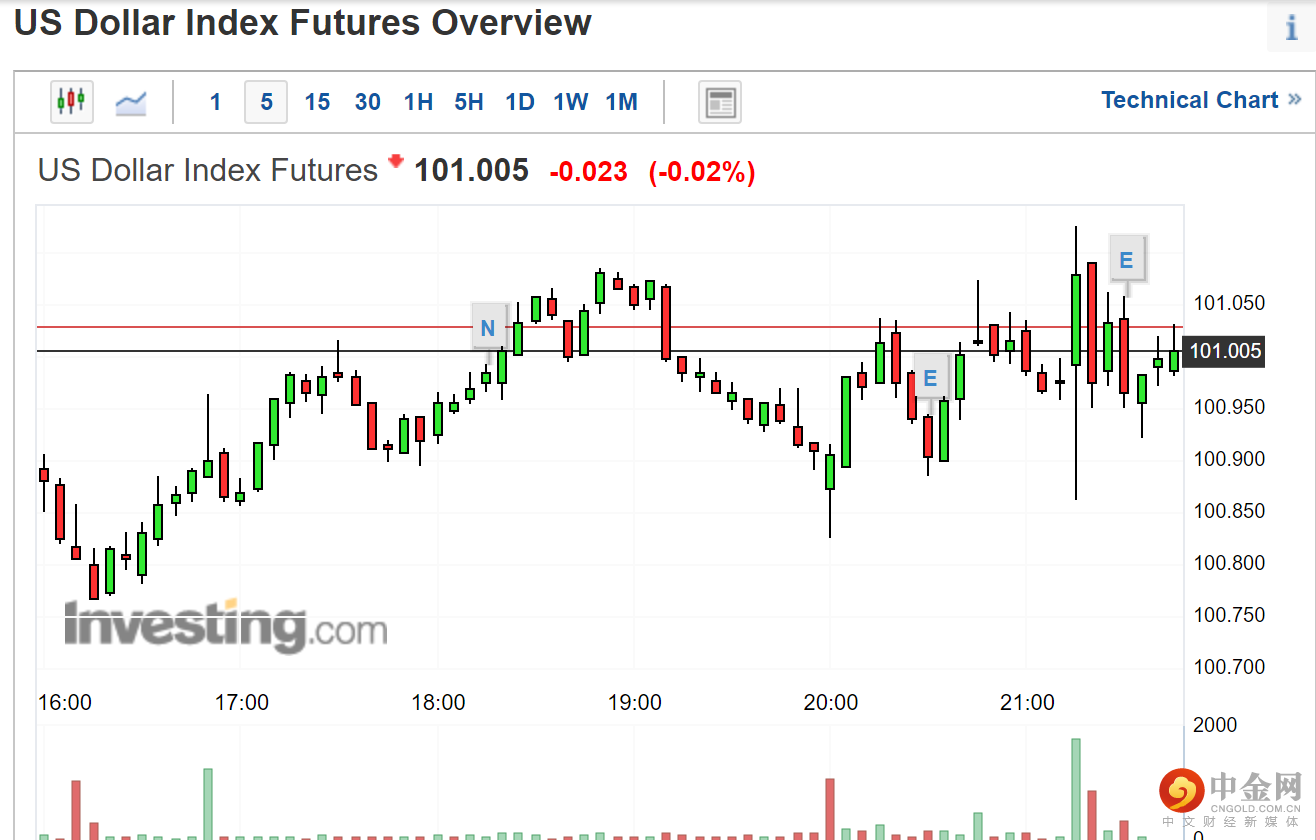Click the info icon top right
Viewport: 1316px width, 840px height.
[1291, 27]
